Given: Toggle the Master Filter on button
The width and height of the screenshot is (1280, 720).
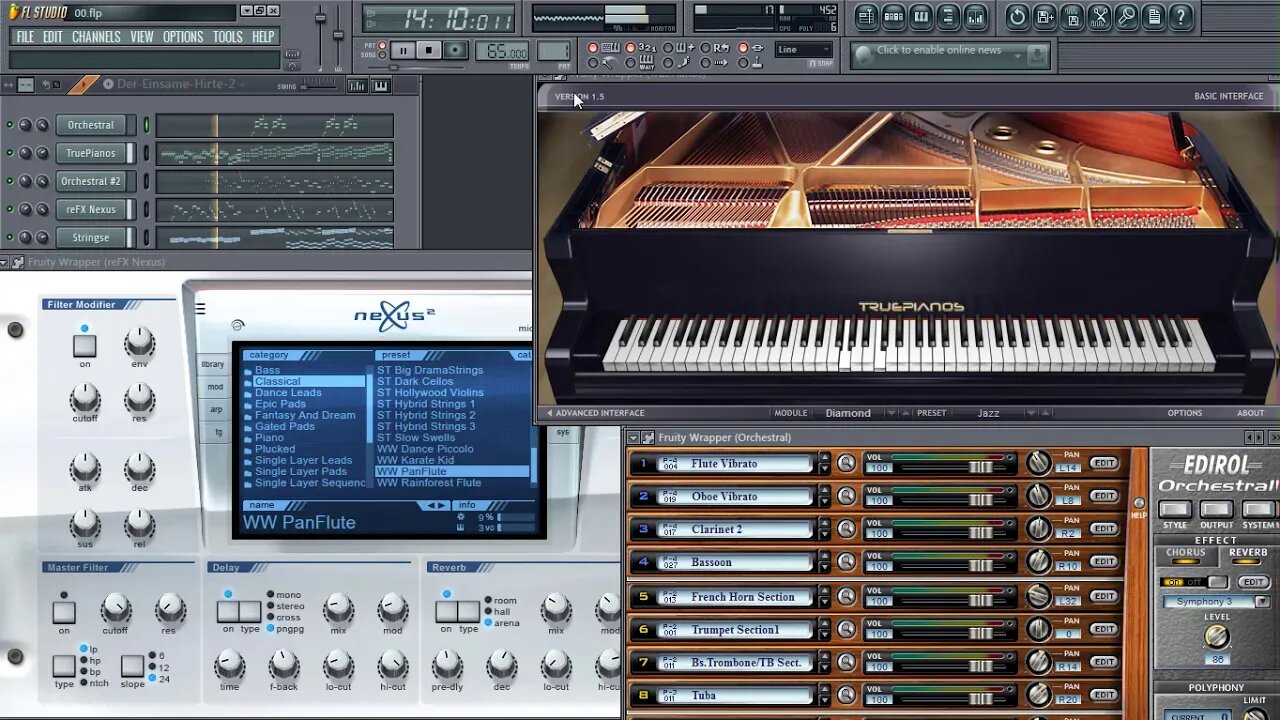Looking at the screenshot, I should click(64, 611).
